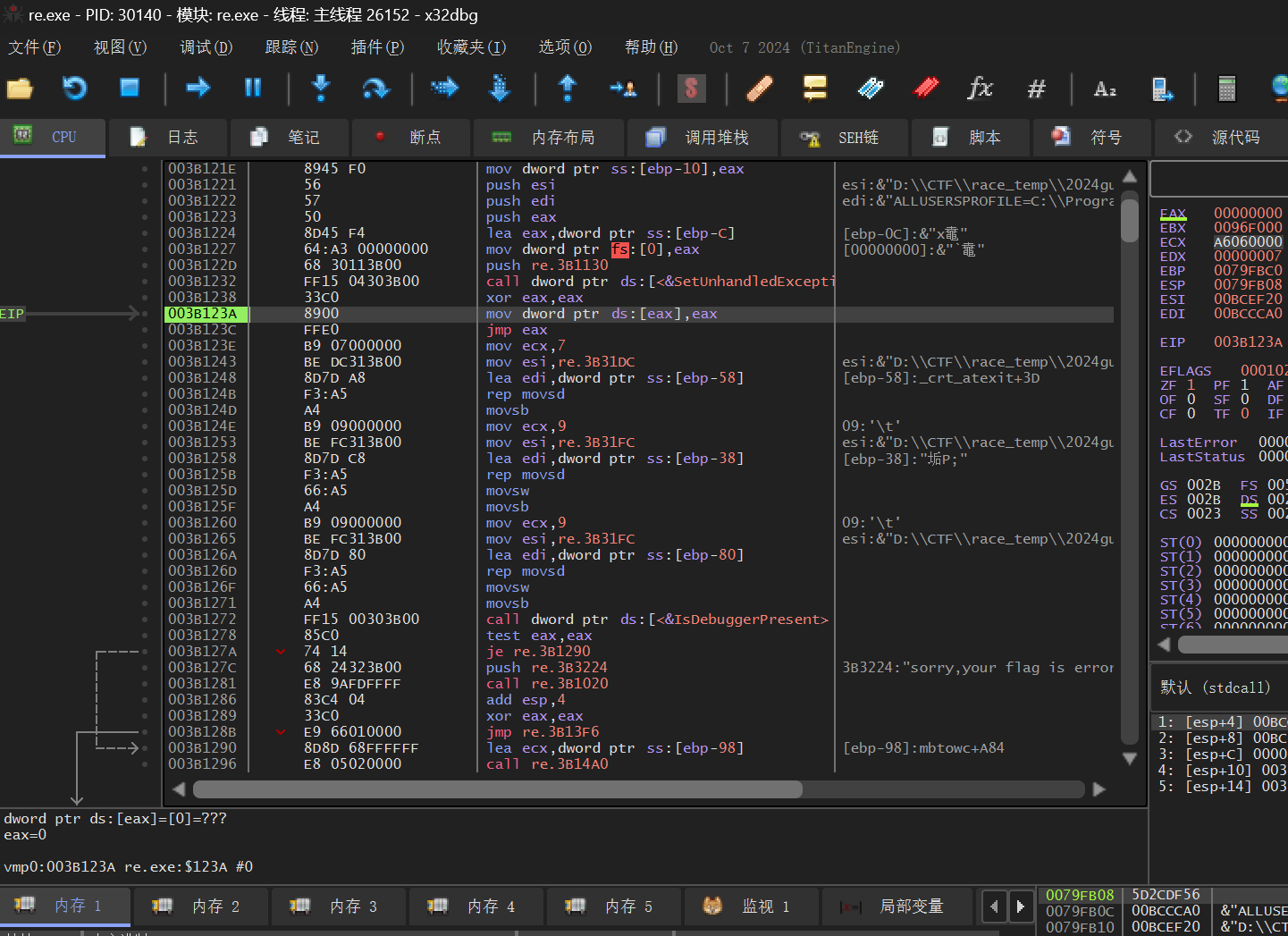1288x936 pixels.
Task: Open patches with the bandage icon
Action: click(759, 88)
